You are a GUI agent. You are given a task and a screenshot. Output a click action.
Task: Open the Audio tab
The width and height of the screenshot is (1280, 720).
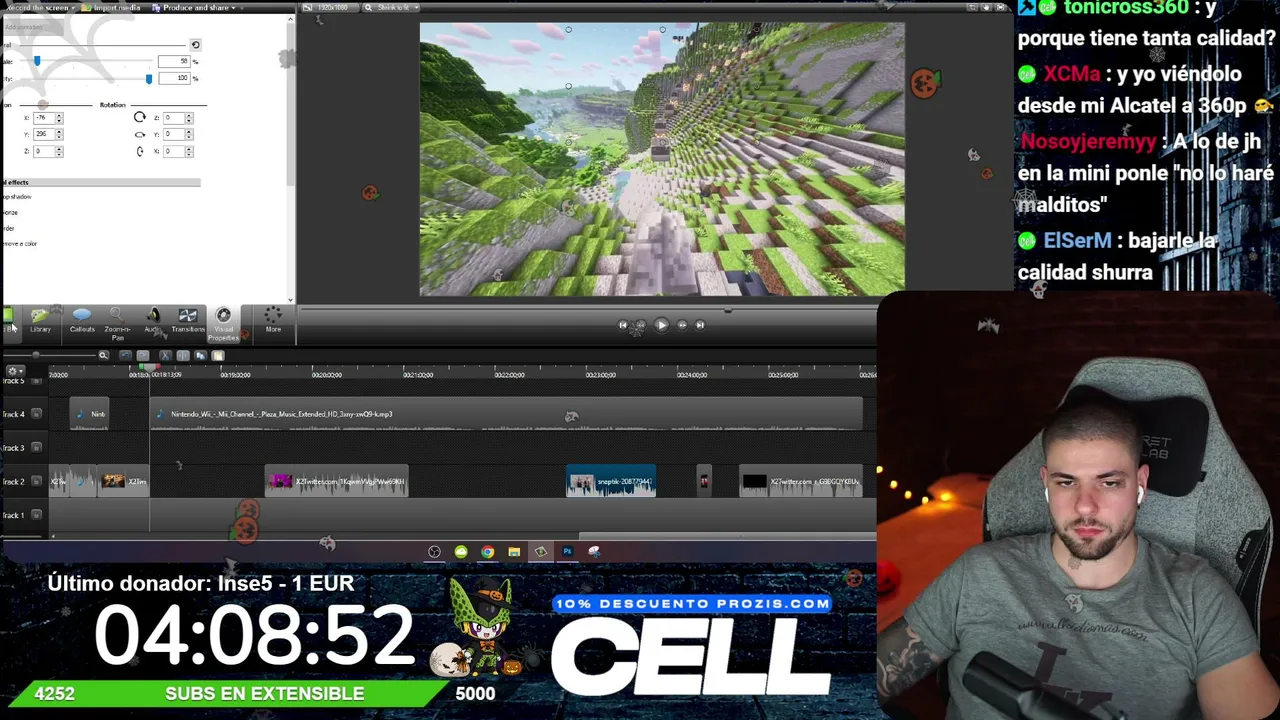click(152, 321)
